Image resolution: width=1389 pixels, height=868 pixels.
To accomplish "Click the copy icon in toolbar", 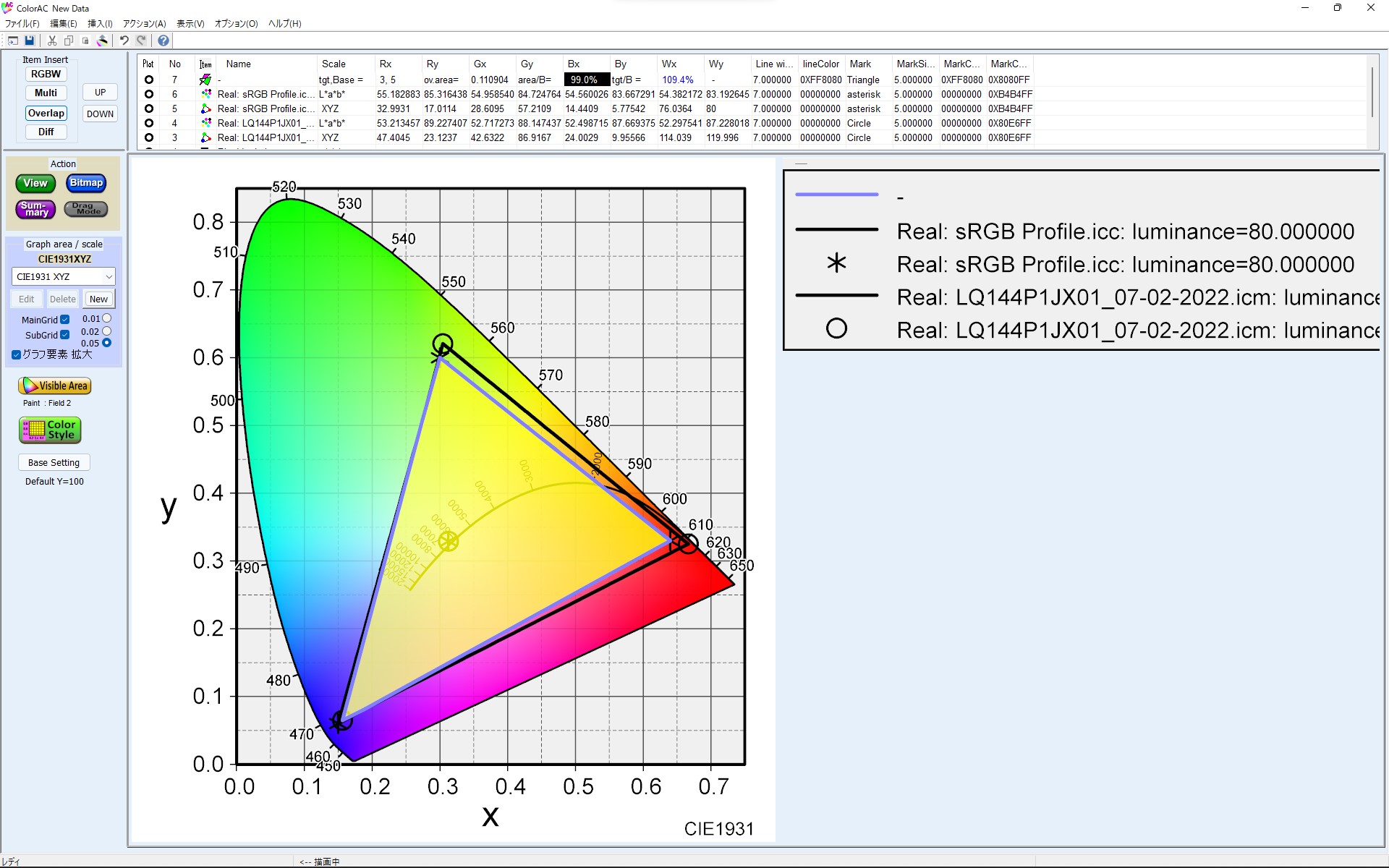I will click(x=69, y=41).
